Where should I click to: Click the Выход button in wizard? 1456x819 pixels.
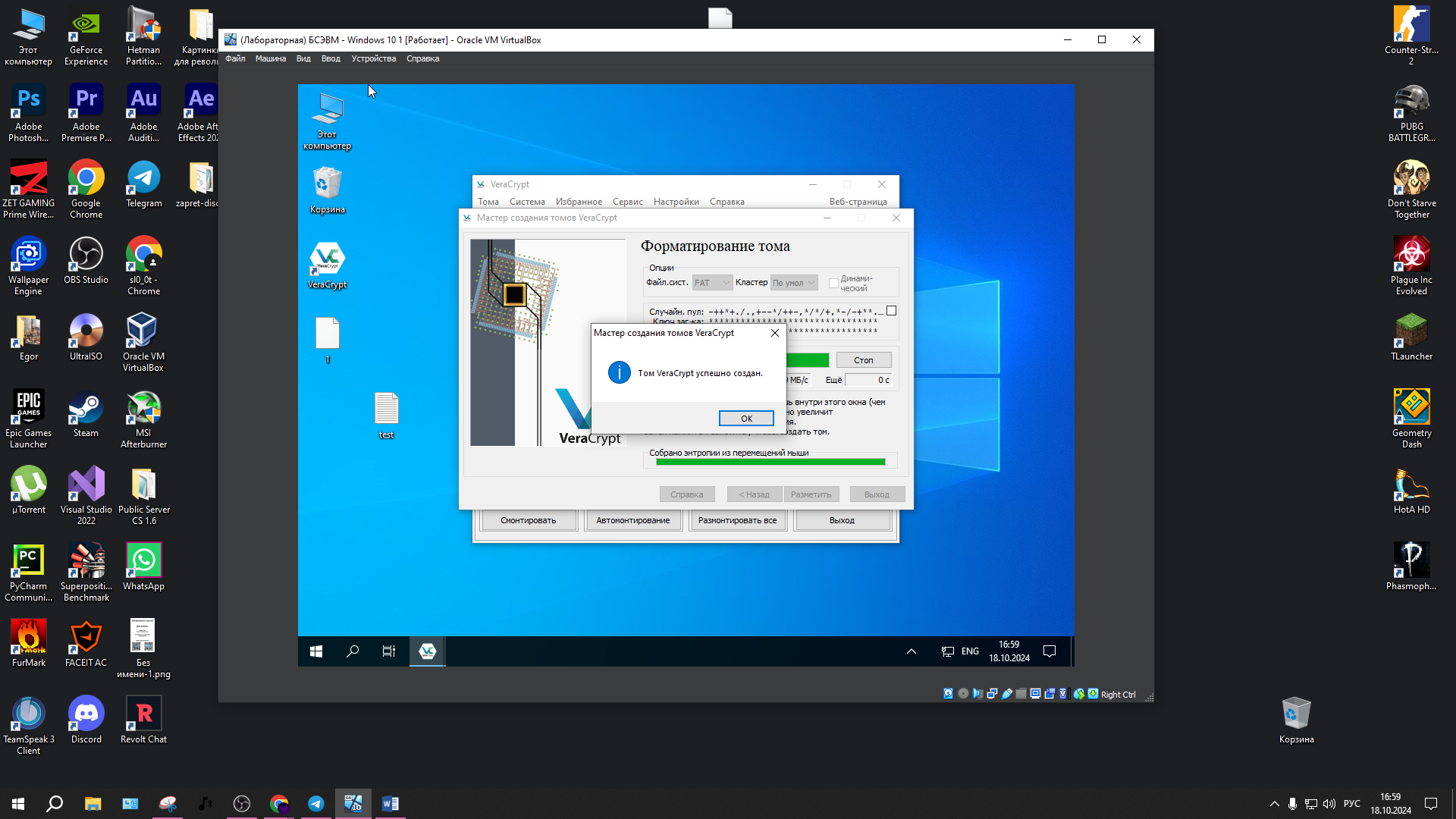pos(877,494)
